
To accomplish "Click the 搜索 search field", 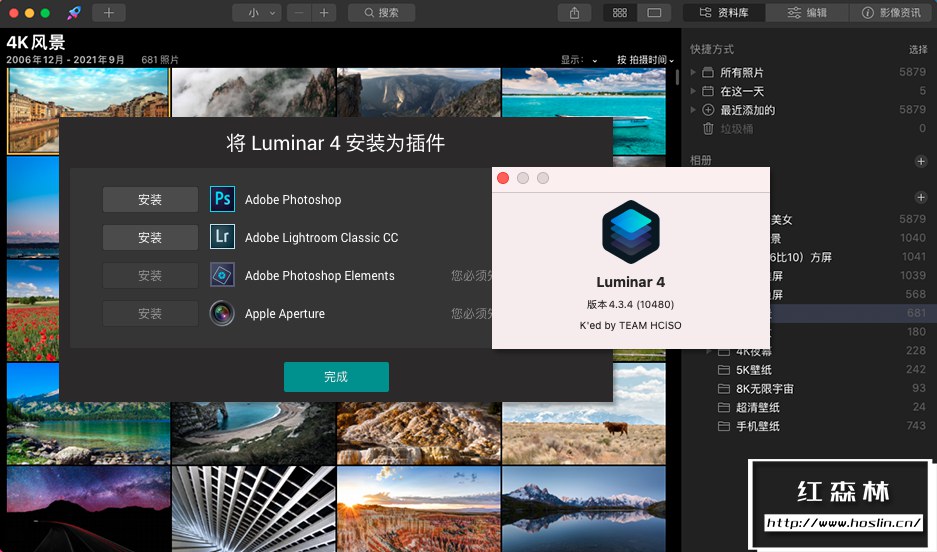I will (381, 13).
